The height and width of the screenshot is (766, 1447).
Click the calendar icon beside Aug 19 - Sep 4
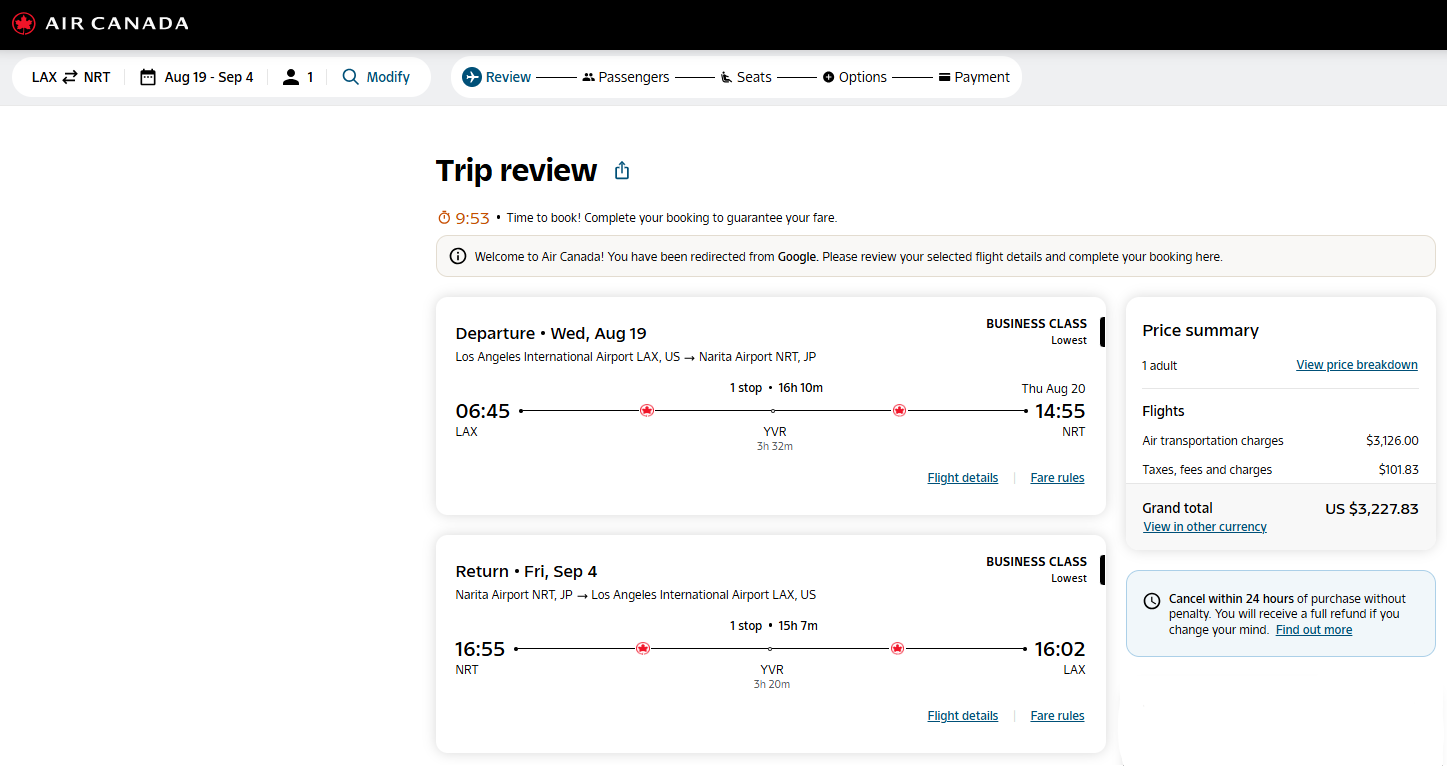click(148, 77)
